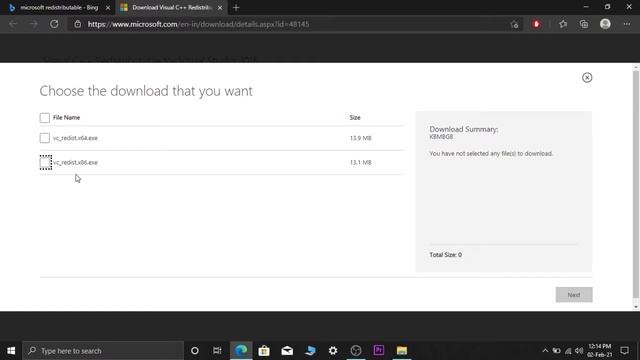
Task: Open Edge settings and more menu
Action: pos(627,24)
